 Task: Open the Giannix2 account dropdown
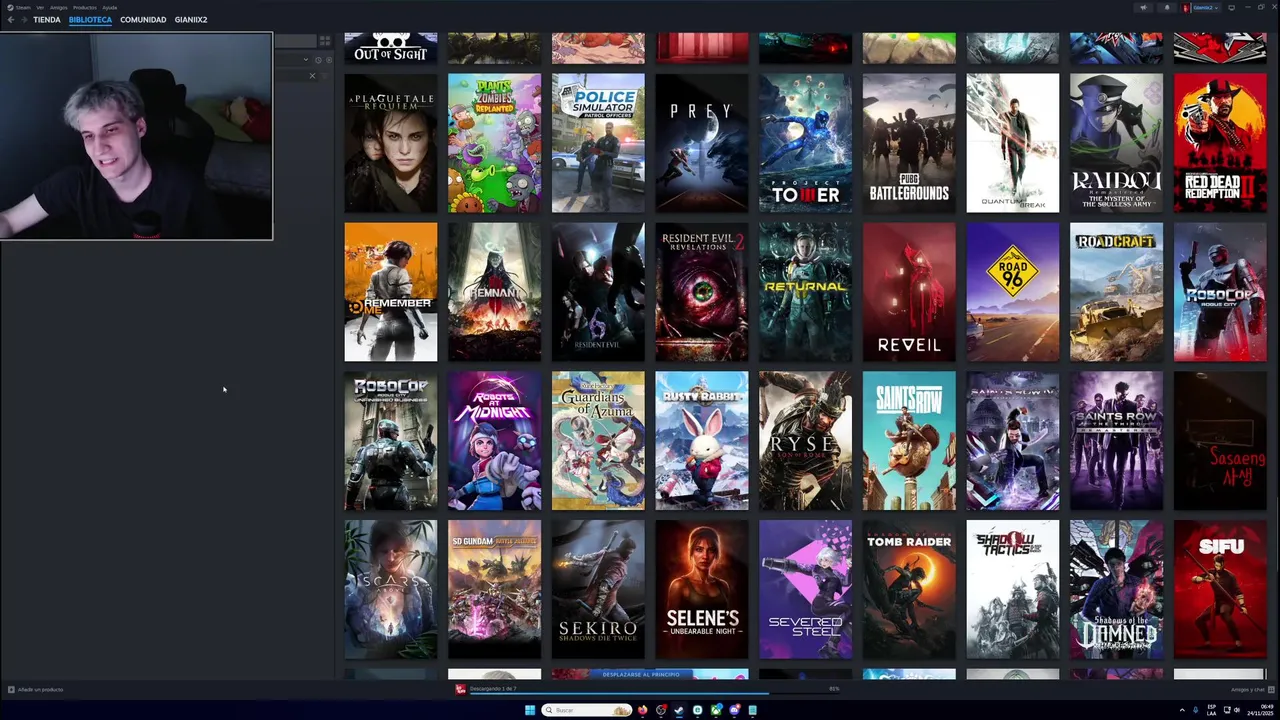(x=1206, y=8)
